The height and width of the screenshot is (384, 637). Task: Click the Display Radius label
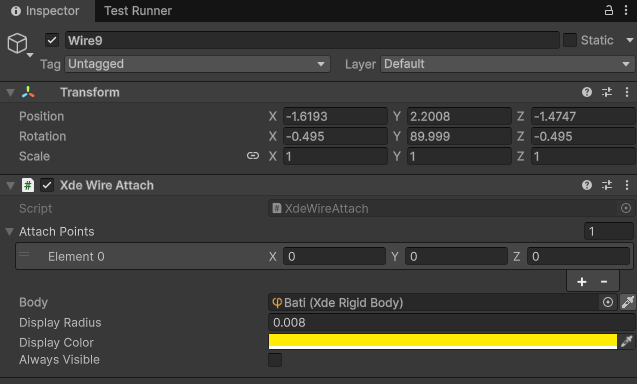[x=60, y=322]
